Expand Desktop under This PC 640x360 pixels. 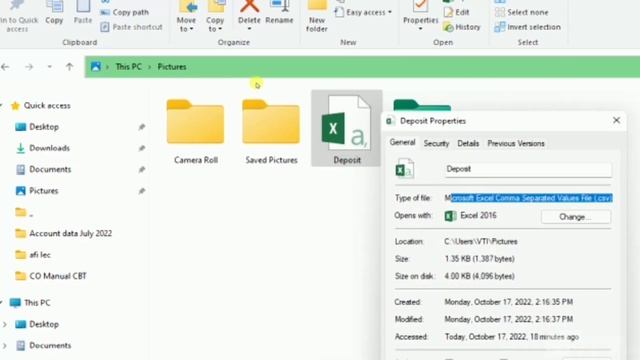[5, 324]
